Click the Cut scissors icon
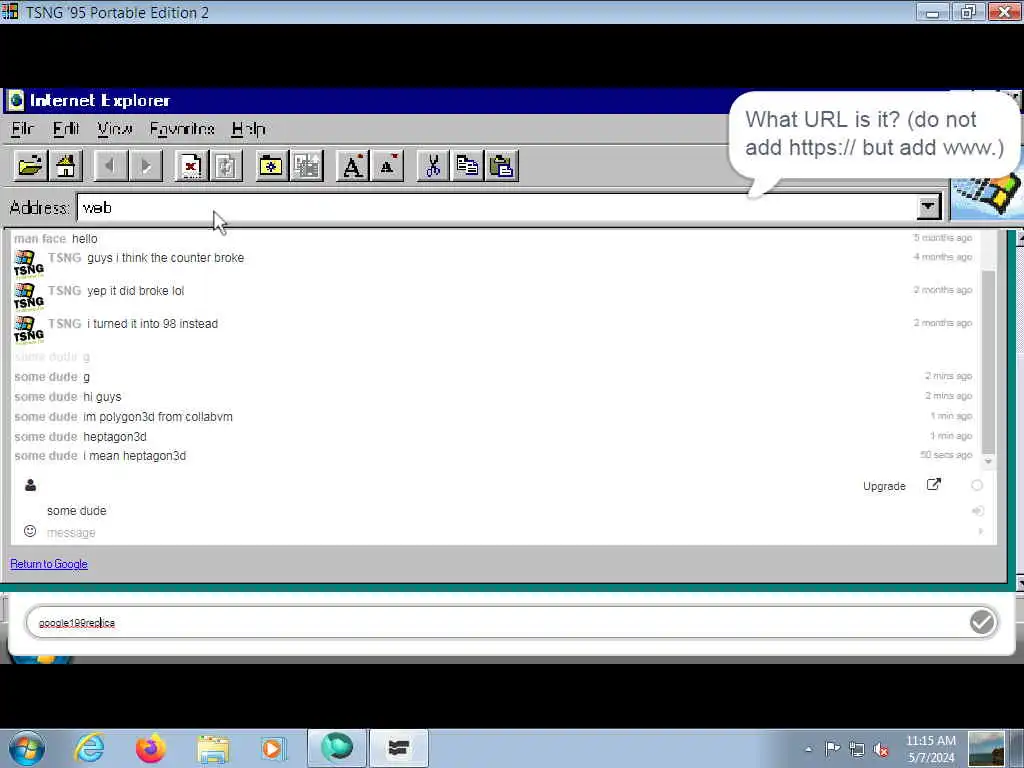 point(432,166)
